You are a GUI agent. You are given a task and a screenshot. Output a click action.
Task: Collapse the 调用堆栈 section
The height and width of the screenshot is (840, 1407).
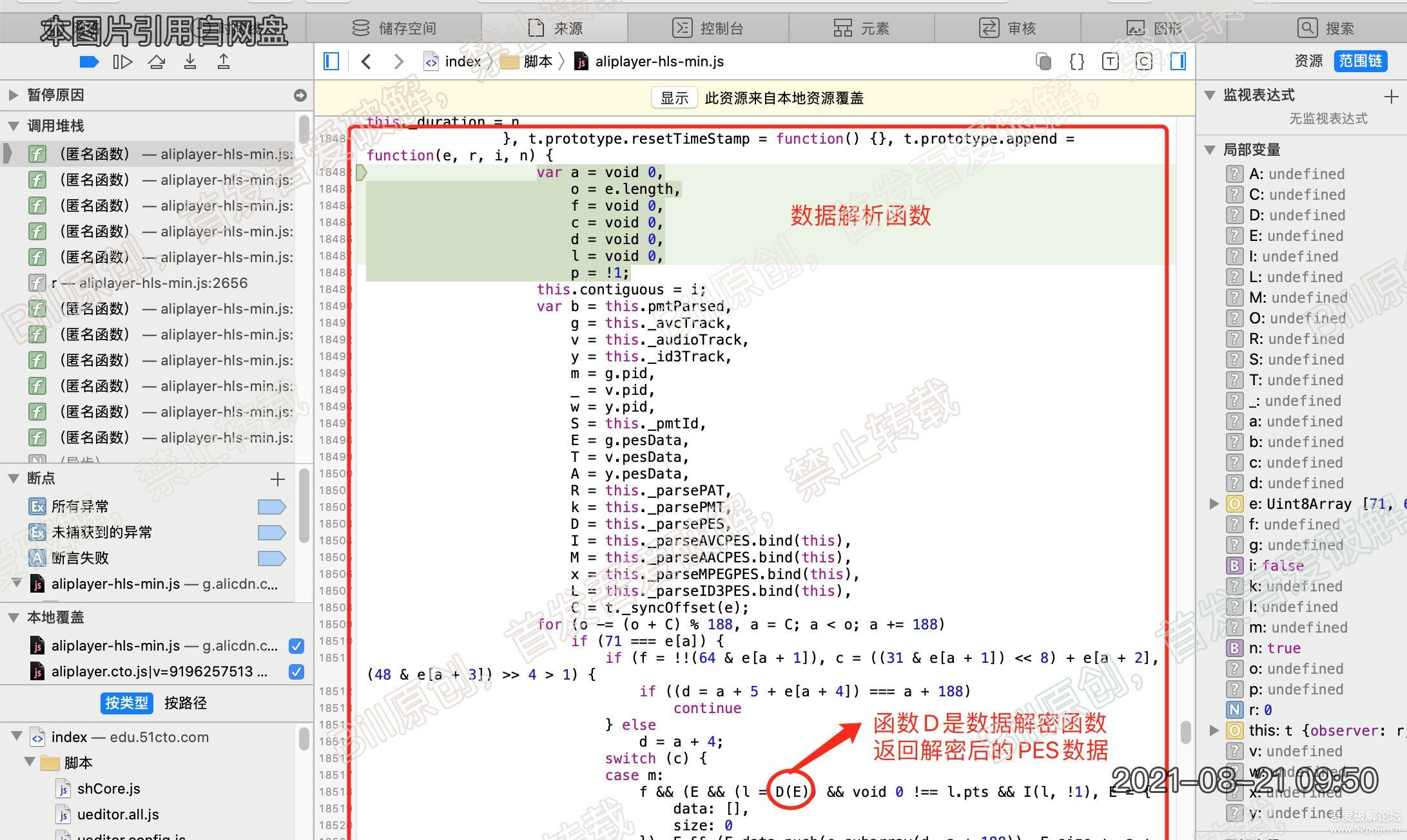click(x=13, y=126)
